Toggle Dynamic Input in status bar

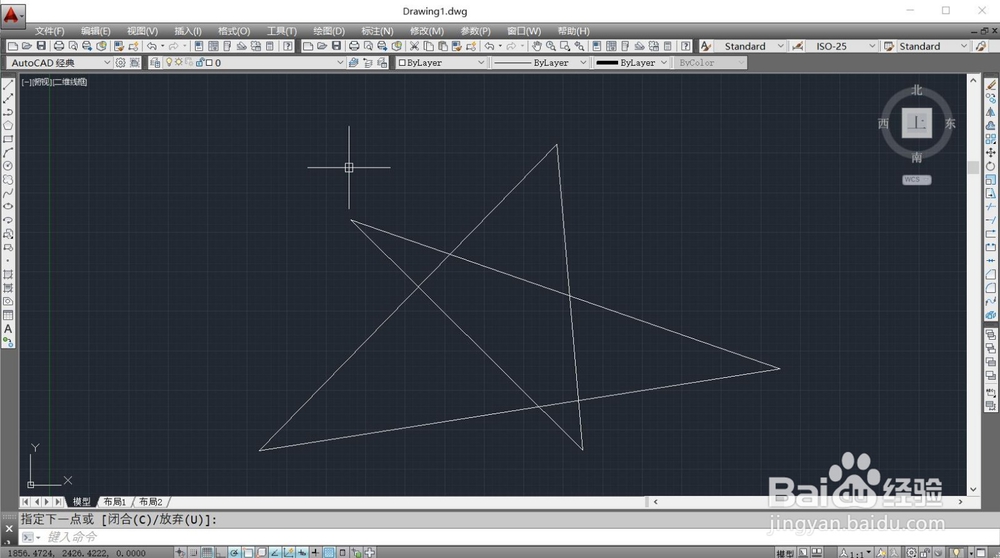pyautogui.click(x=302, y=552)
